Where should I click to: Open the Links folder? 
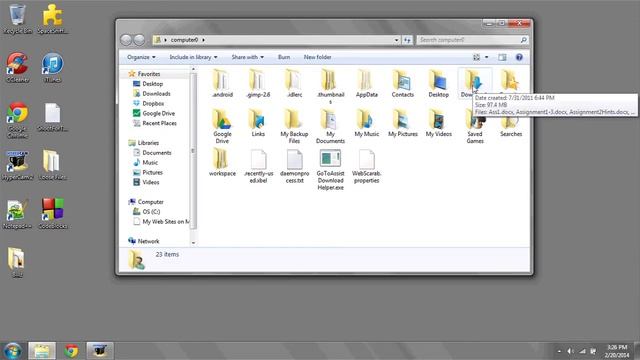click(258, 123)
